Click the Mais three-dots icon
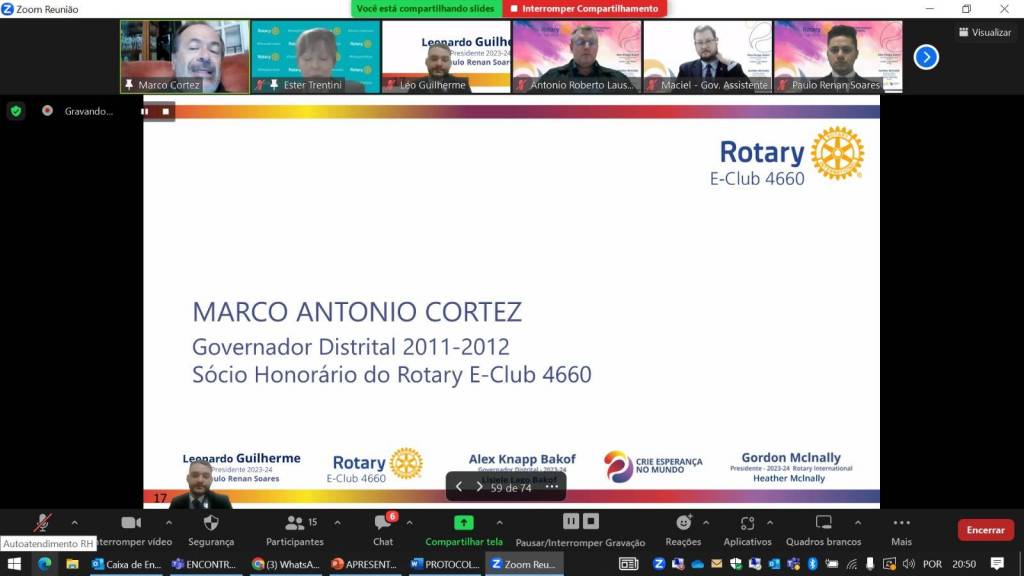This screenshot has height=576, width=1024. pos(901,523)
